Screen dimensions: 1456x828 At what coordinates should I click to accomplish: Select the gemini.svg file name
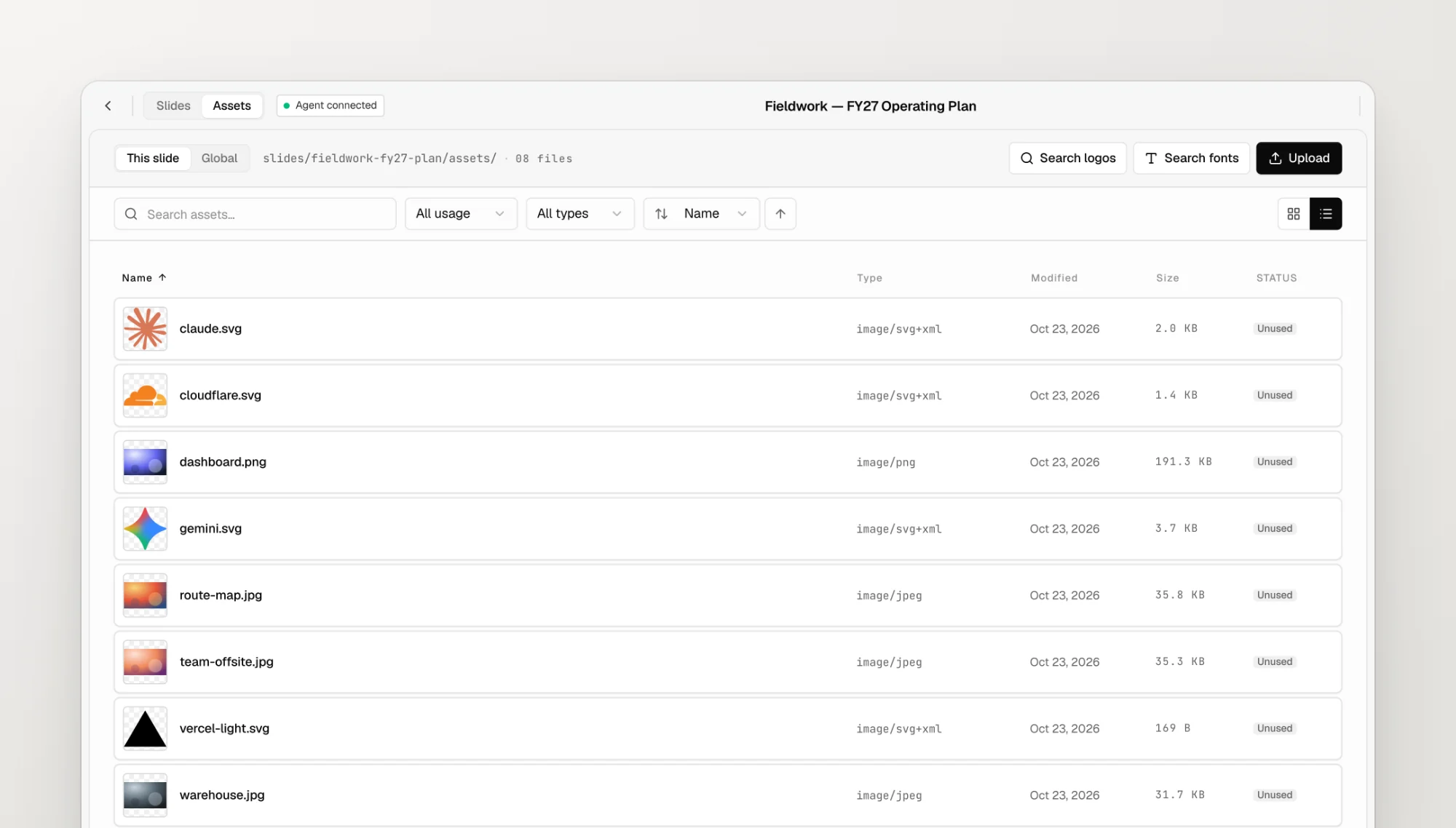(x=210, y=529)
